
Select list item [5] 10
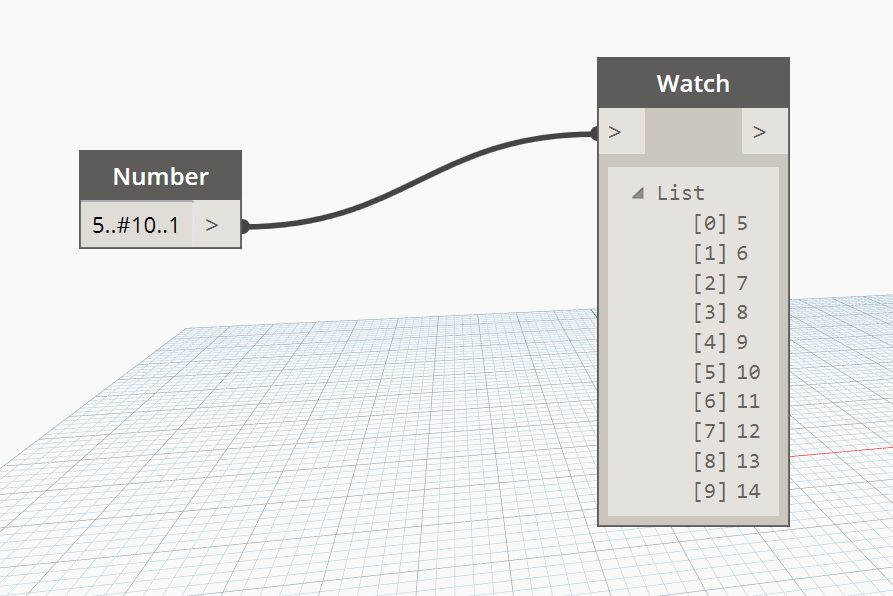point(726,372)
